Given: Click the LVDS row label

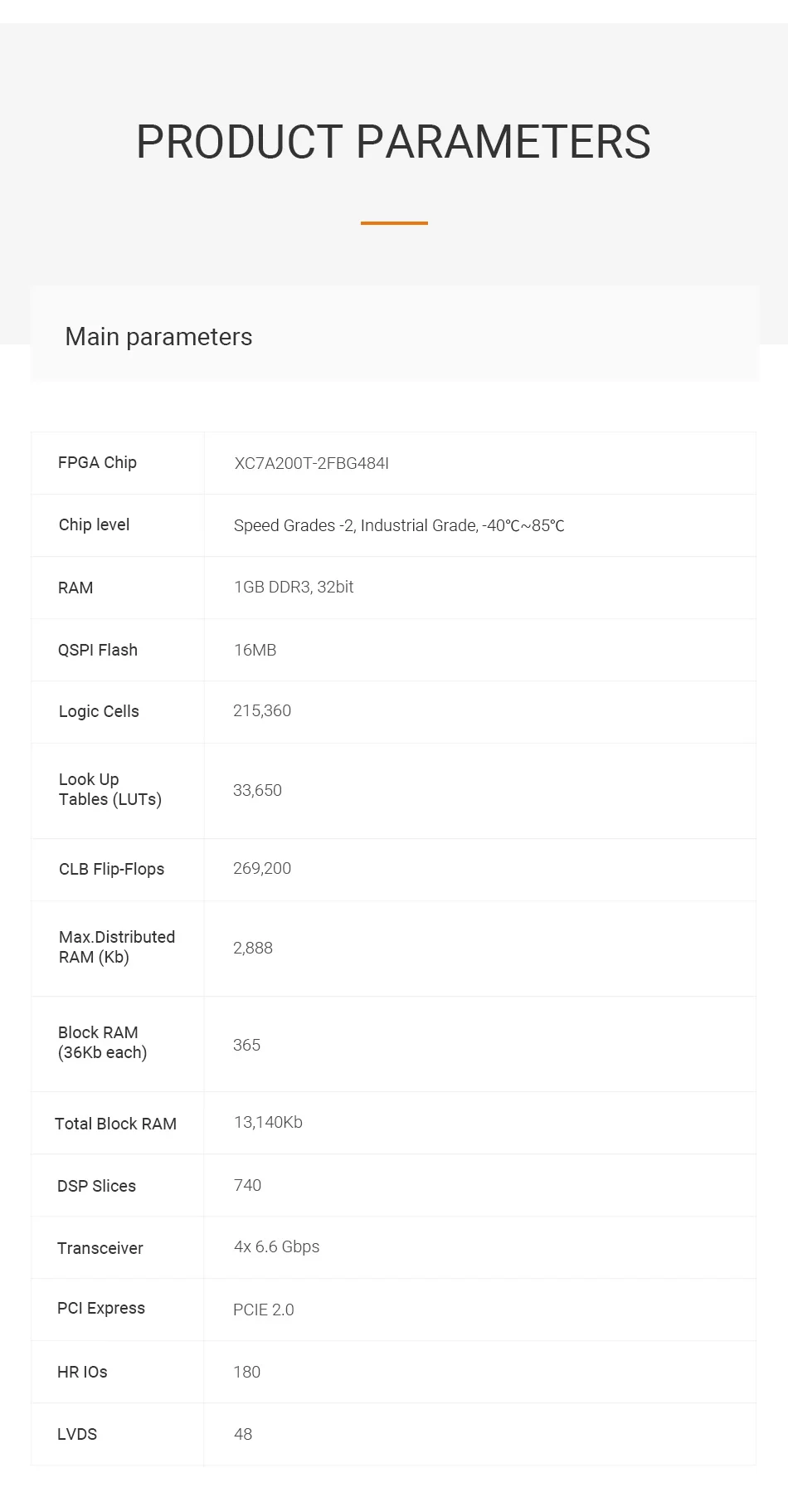Looking at the screenshot, I should coord(77,1435).
